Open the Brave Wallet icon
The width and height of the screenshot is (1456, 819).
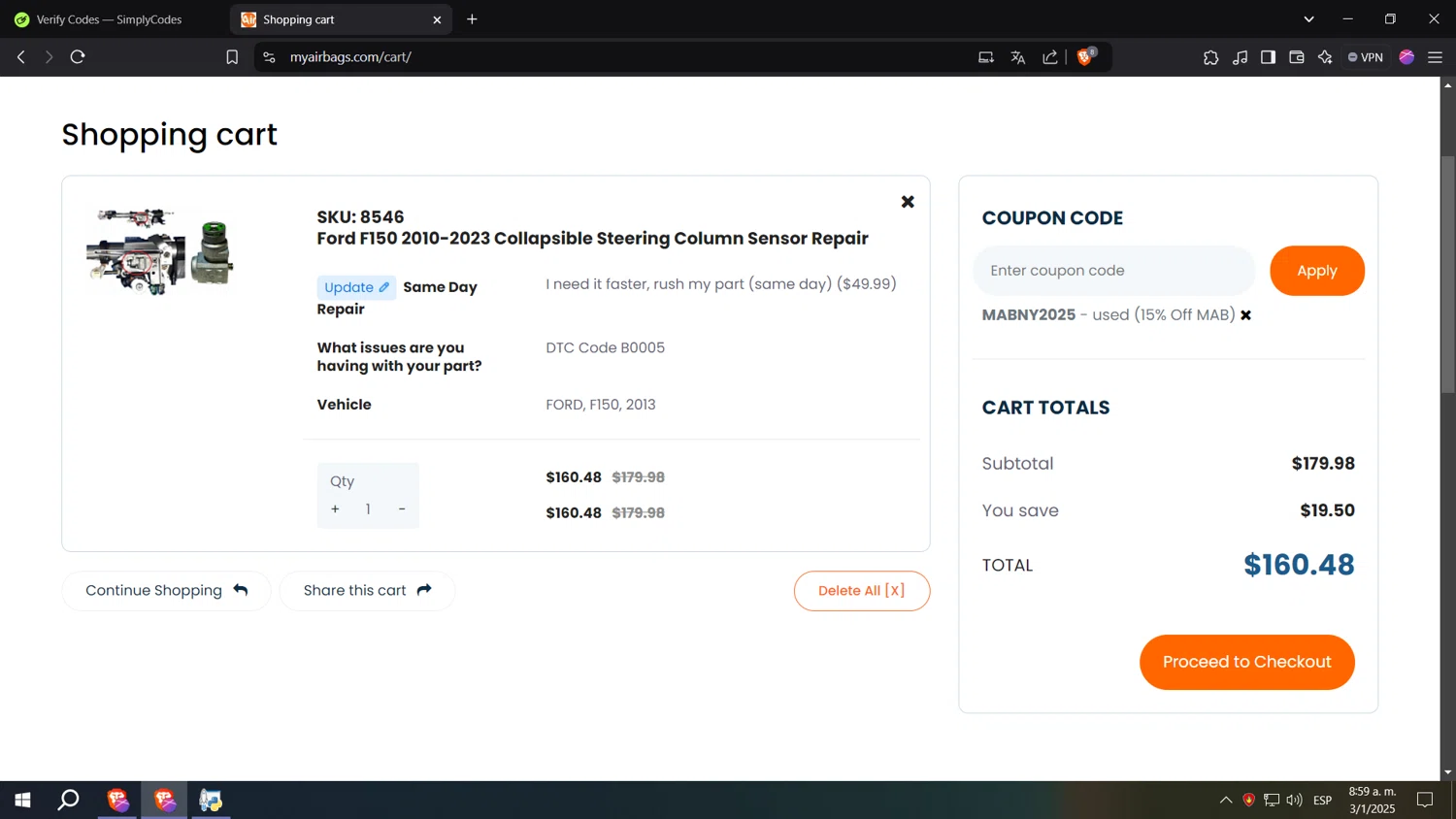pyautogui.click(x=1297, y=57)
